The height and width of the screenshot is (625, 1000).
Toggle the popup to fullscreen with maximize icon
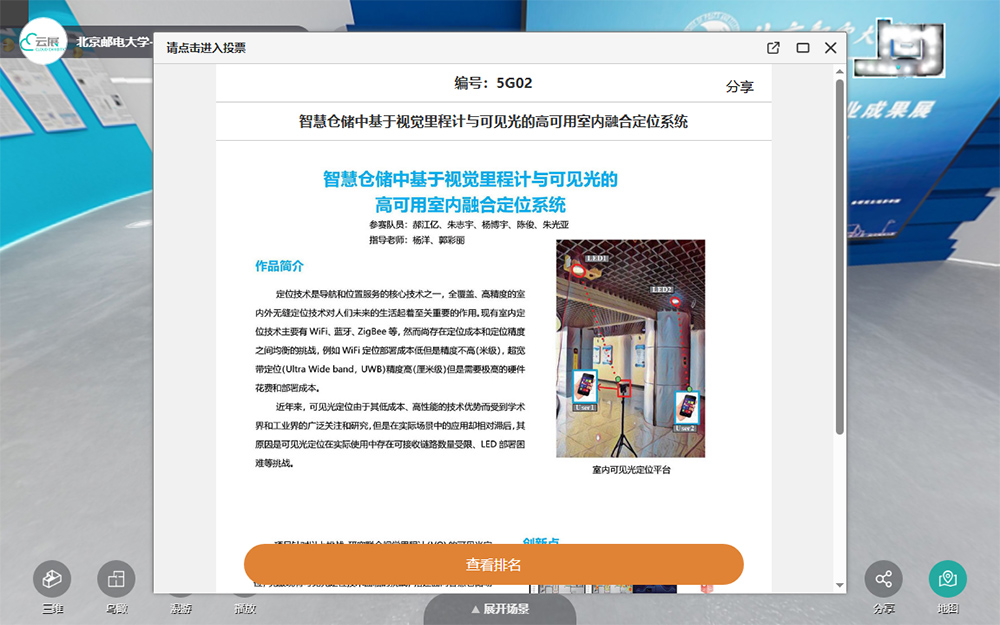click(x=801, y=47)
